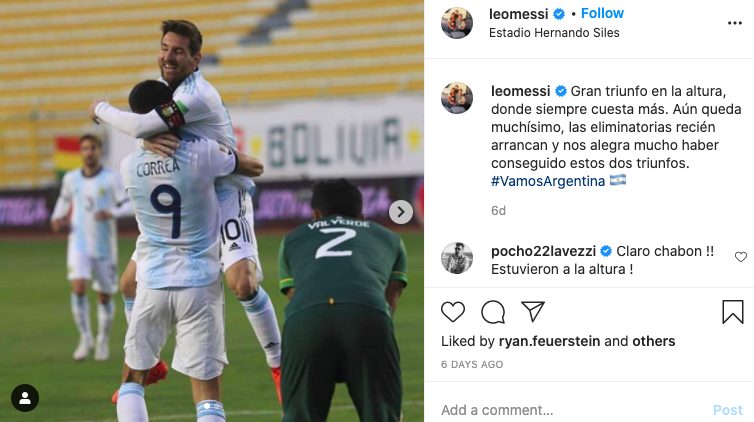754x422 pixels.
Task: Show tagged people icon on photo
Action: point(25,398)
